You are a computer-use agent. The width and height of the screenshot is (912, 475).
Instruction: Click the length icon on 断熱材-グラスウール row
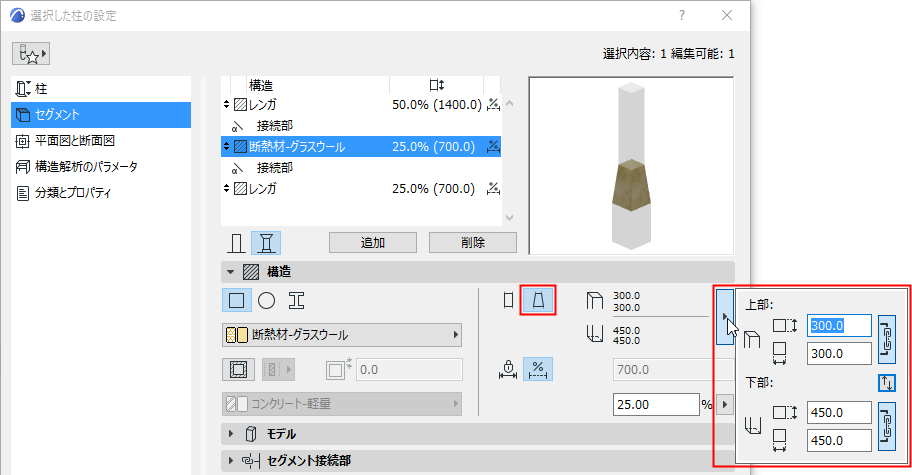click(x=493, y=147)
